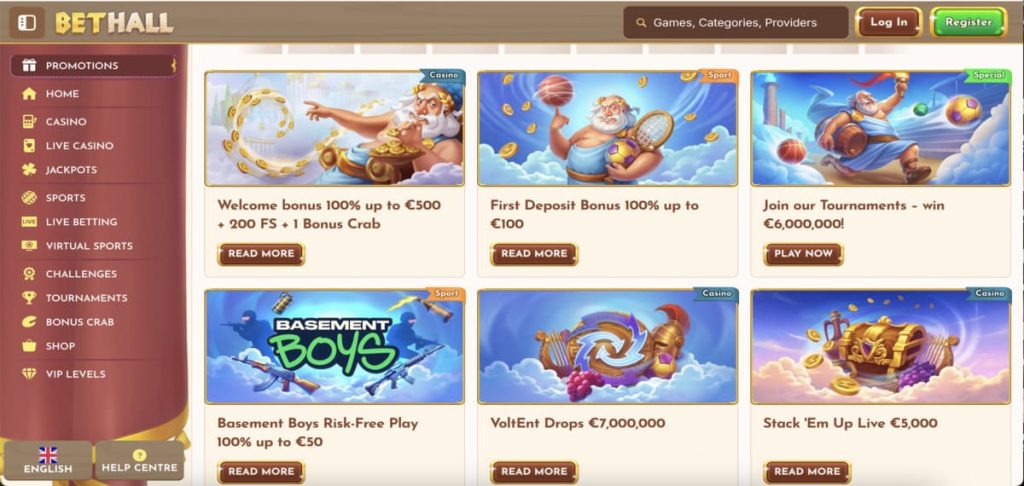1024x486 pixels.
Task: Open Jackpots via the clover icon
Action: [29, 170]
